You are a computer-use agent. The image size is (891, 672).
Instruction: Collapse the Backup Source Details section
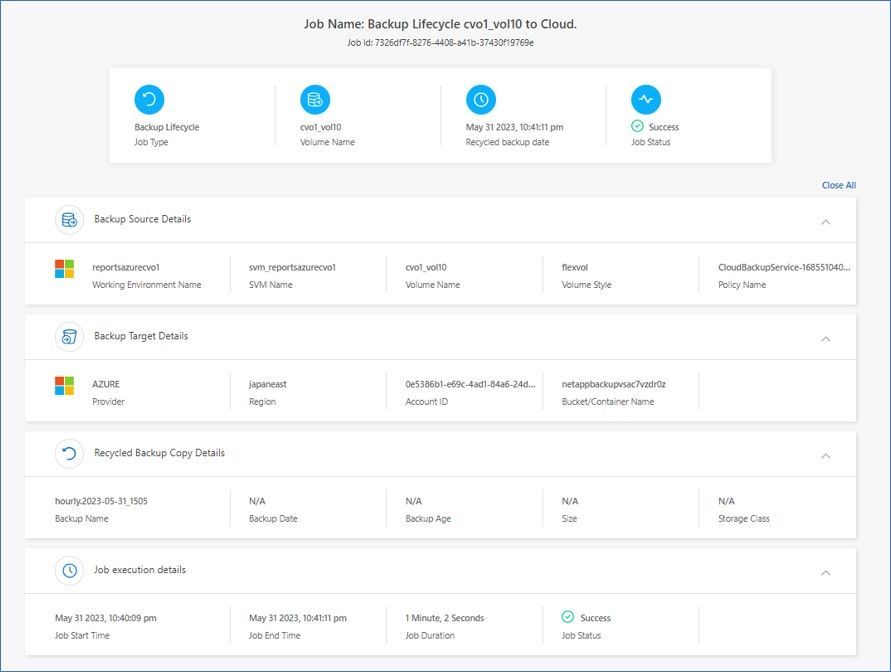click(825, 221)
